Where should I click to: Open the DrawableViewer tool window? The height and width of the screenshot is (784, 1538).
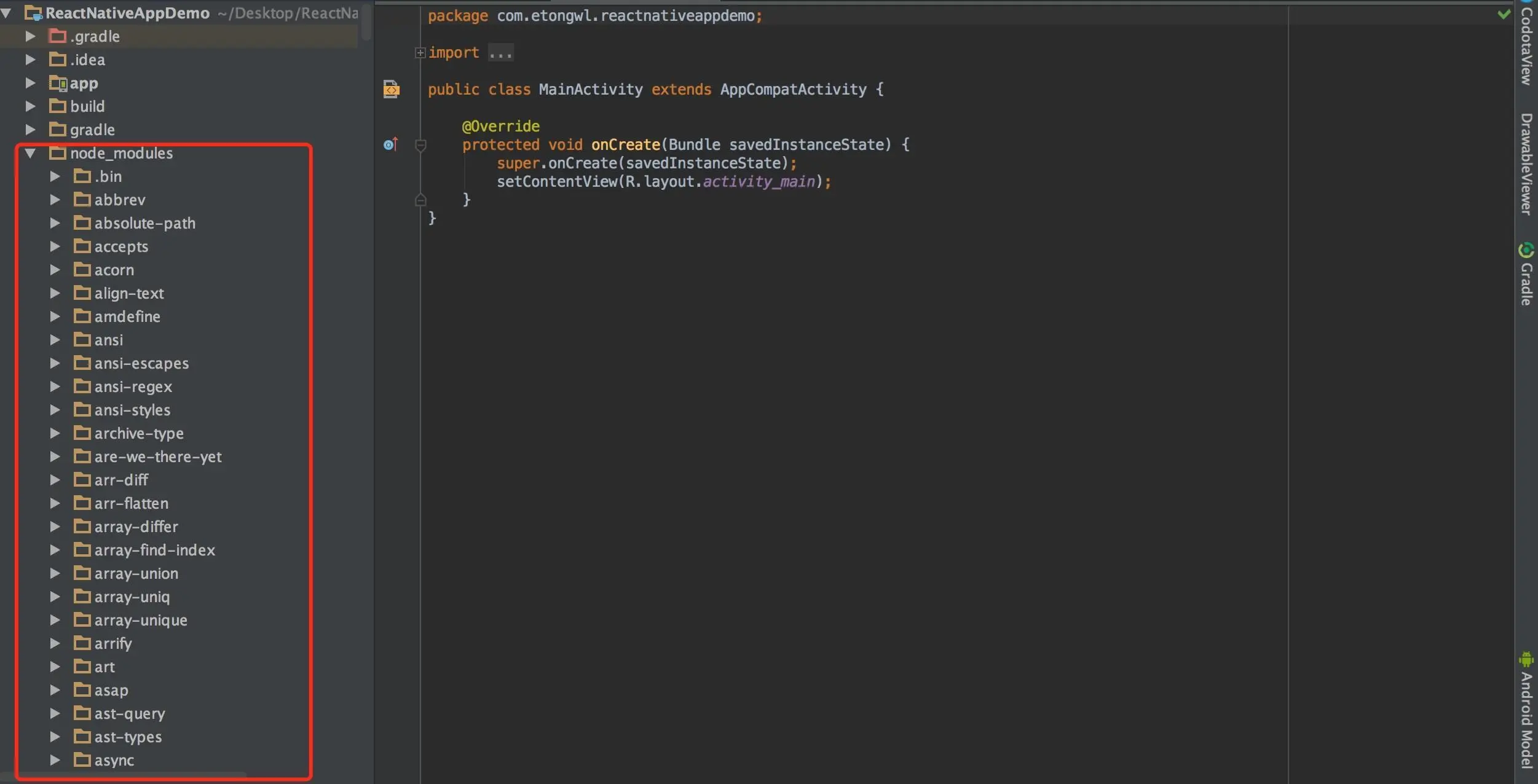1526,163
